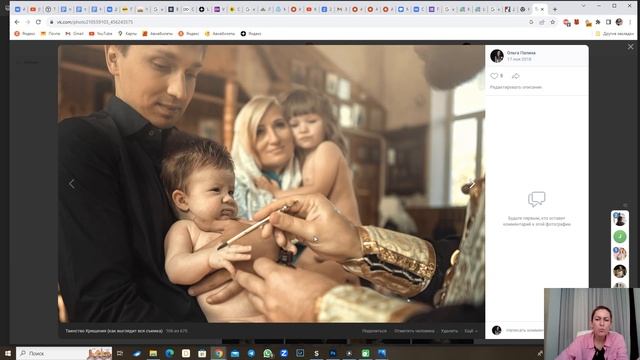Close the VK photo viewer with X
This screenshot has height=360, width=640.
click(631, 47)
